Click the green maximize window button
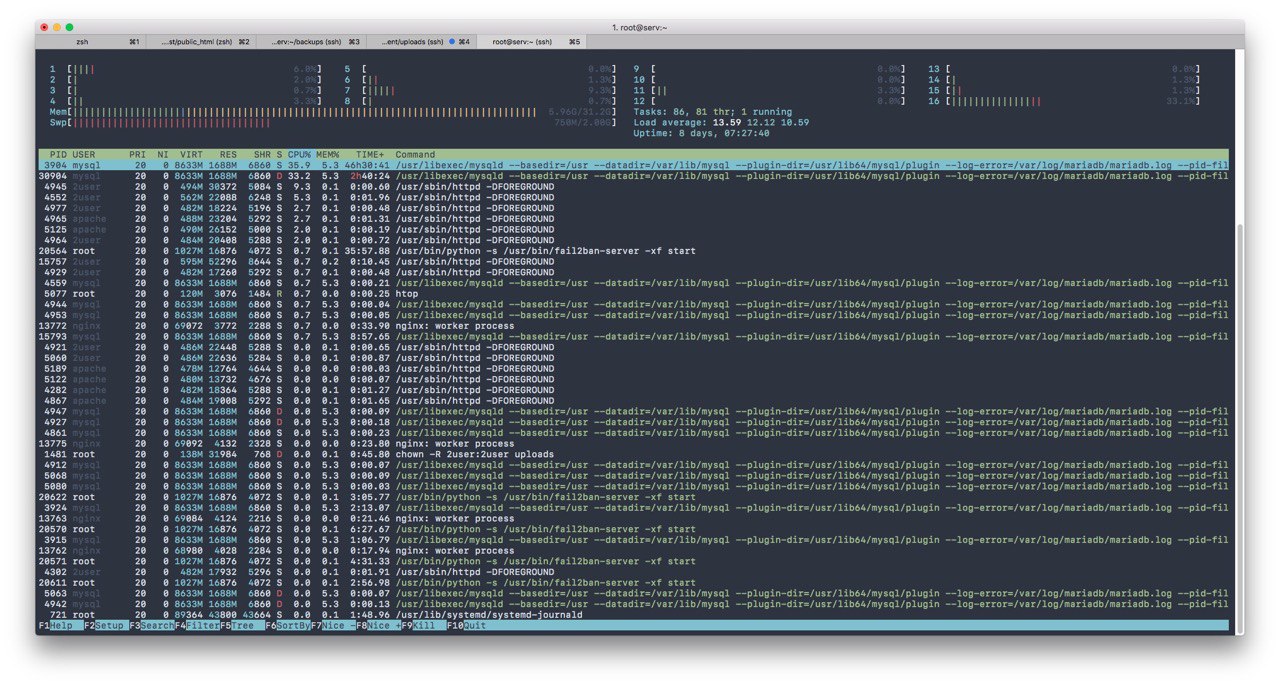 pyautogui.click(x=70, y=27)
